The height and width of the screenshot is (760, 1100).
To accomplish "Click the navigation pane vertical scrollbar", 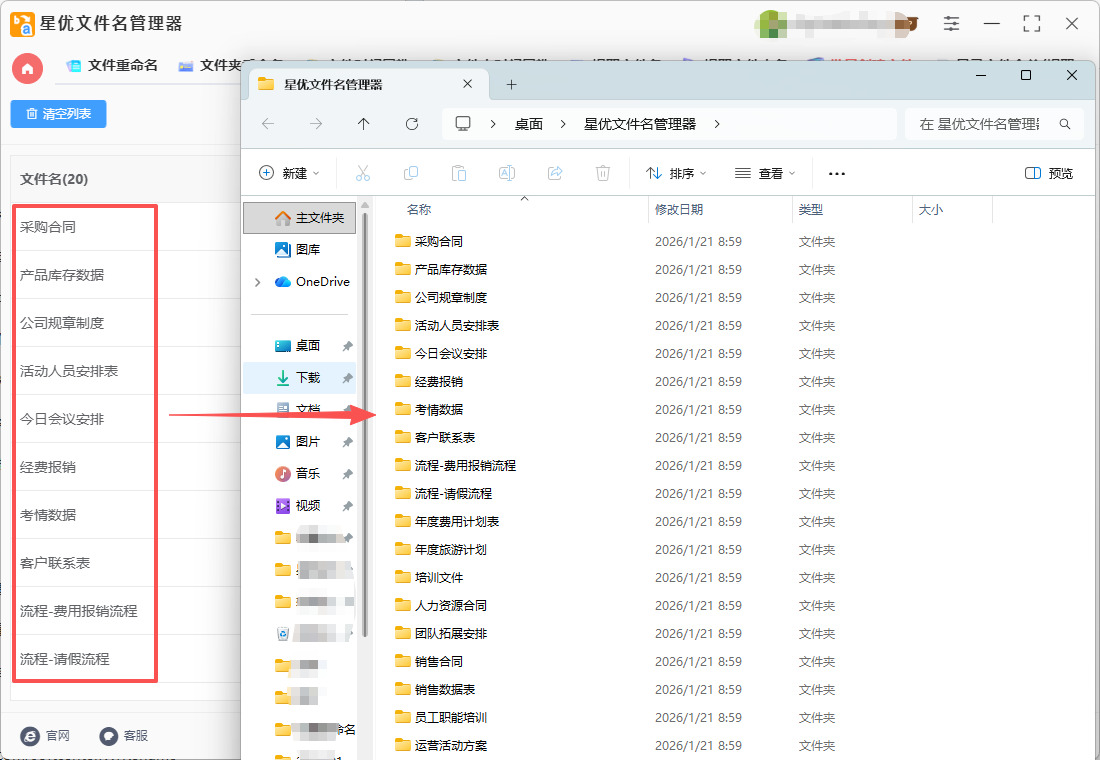I will click(x=365, y=423).
